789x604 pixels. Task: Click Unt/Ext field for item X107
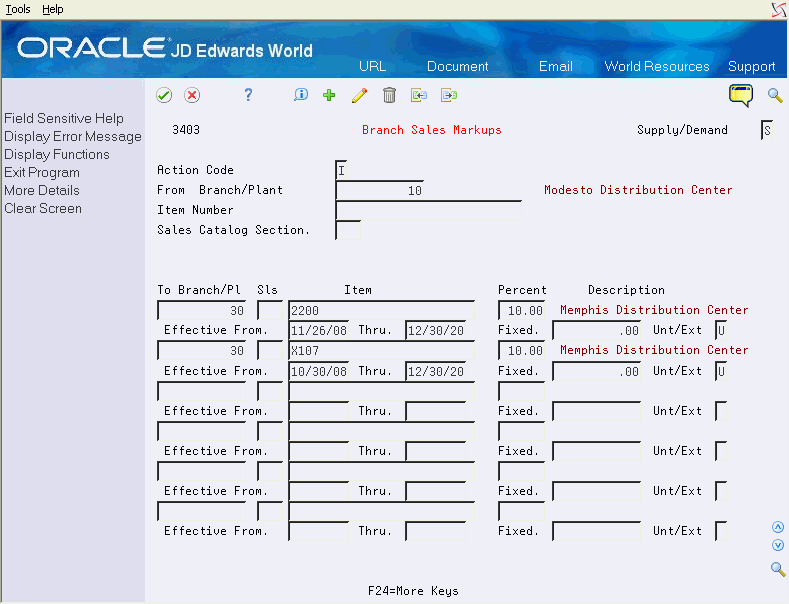tap(721, 371)
